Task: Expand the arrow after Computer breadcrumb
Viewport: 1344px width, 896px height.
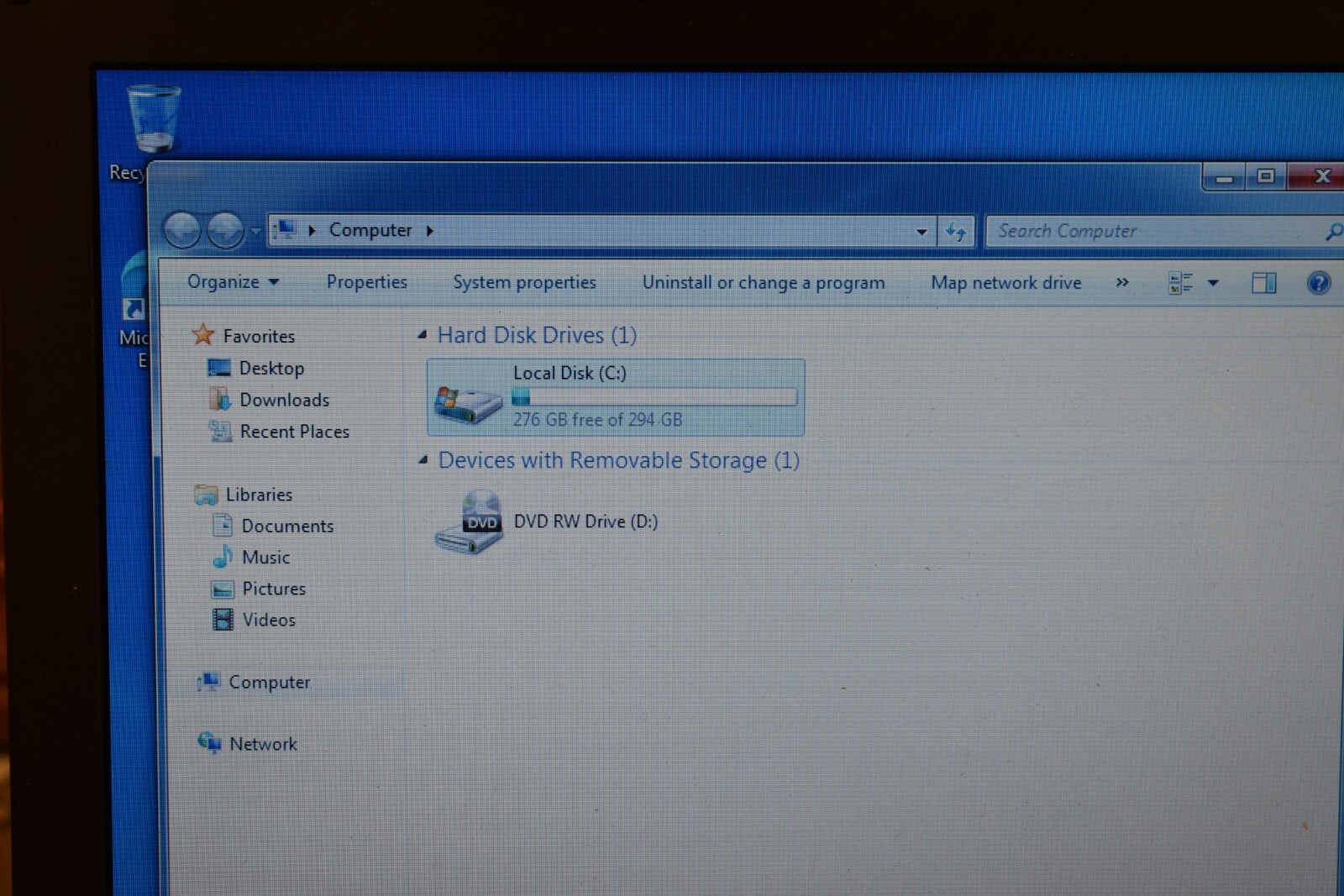Action: coord(429,231)
